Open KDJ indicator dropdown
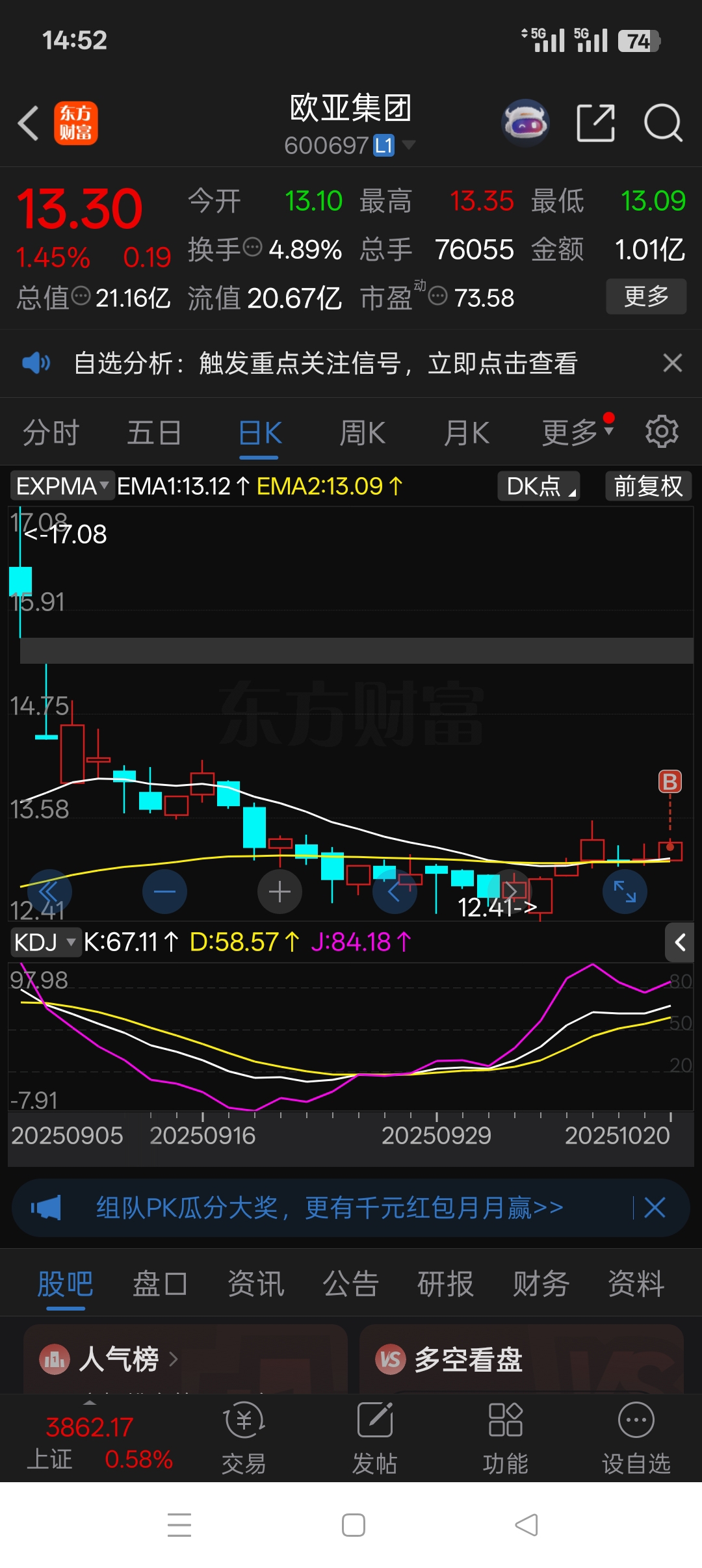The width and height of the screenshot is (702, 1568). coord(45,942)
